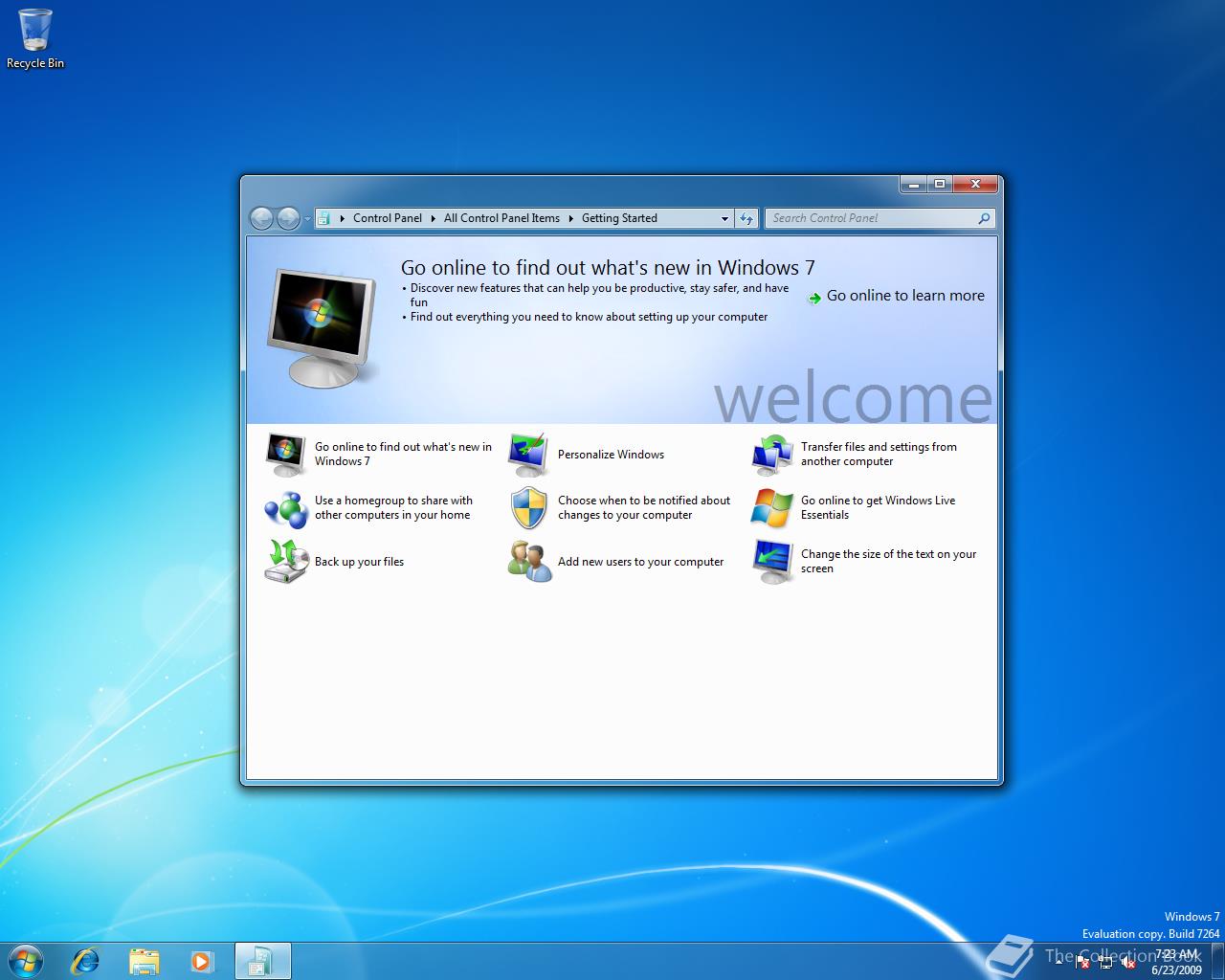The image size is (1225, 980).
Task: Open the recent pages dropdown arrow
Action: [x=307, y=219]
